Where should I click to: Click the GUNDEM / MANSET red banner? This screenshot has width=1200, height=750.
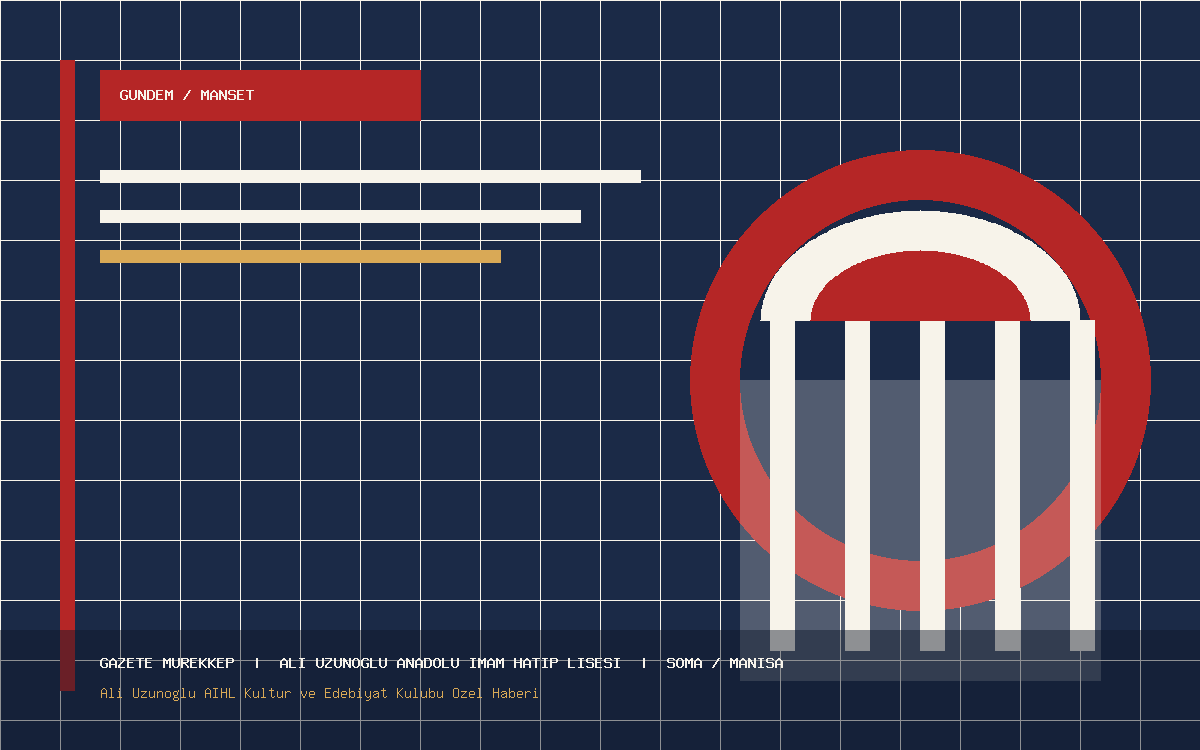click(260, 95)
